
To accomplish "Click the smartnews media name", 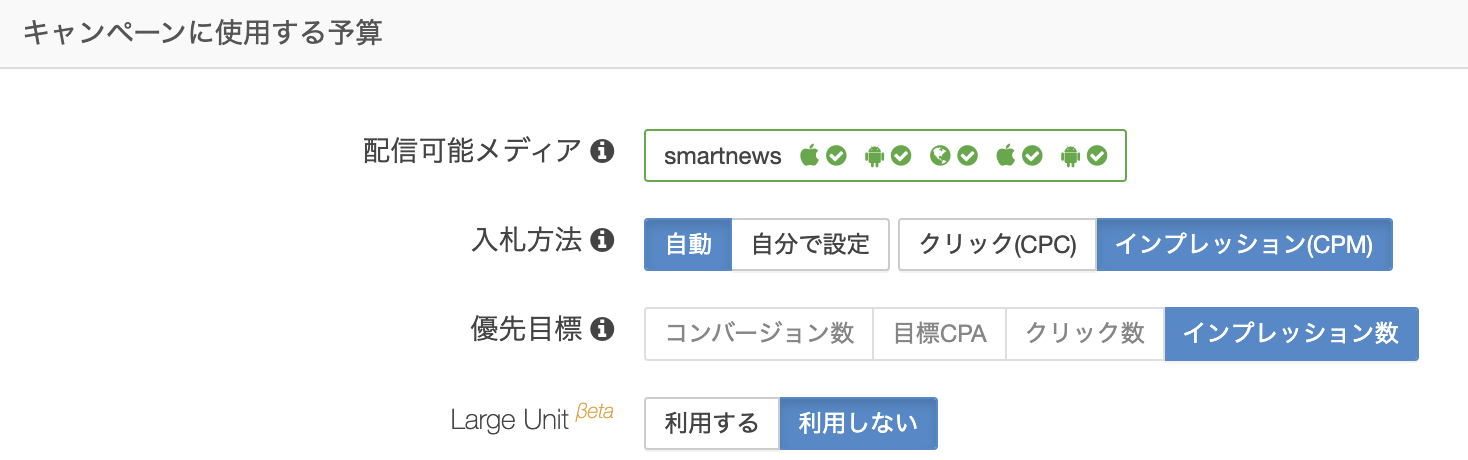I will click(x=722, y=156).
